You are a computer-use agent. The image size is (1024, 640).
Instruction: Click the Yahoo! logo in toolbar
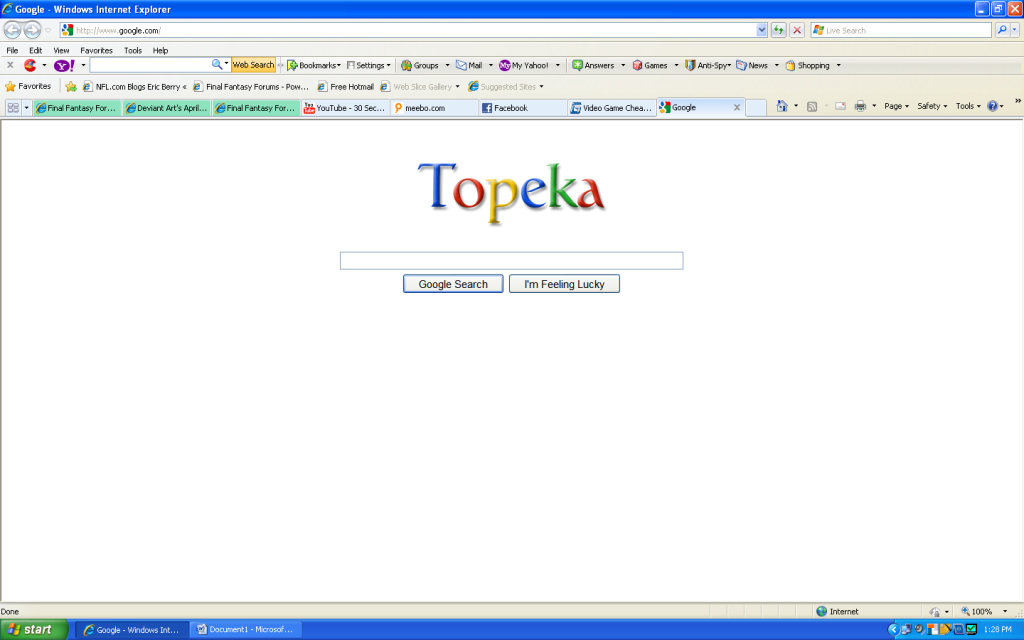tap(63, 65)
